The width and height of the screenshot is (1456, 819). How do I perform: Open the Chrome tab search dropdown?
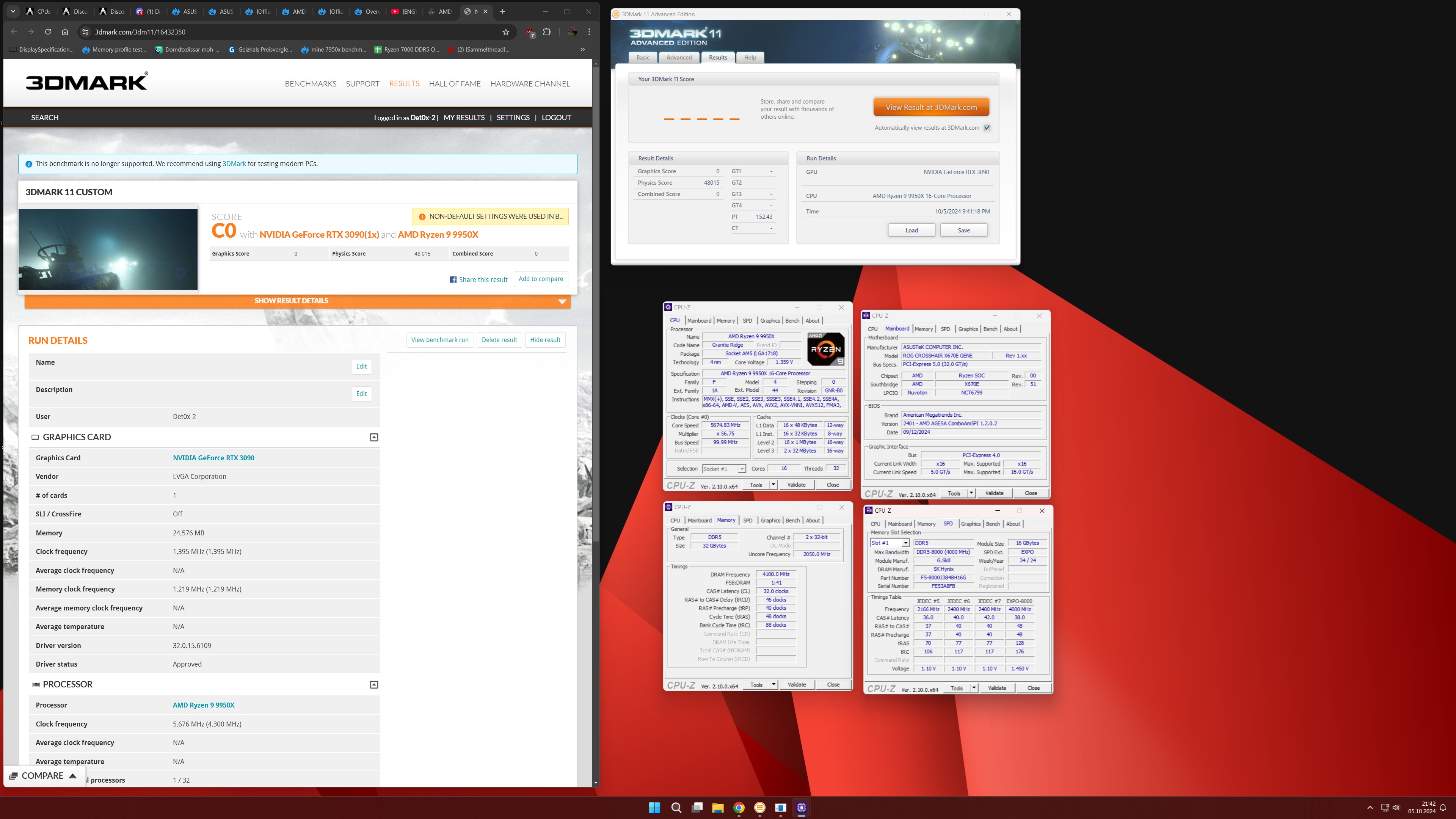click(x=13, y=11)
